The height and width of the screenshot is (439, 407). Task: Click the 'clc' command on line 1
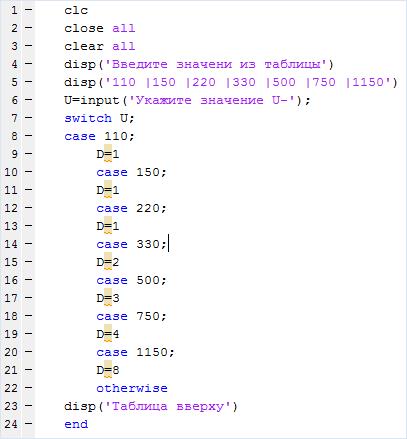[x=76, y=10]
